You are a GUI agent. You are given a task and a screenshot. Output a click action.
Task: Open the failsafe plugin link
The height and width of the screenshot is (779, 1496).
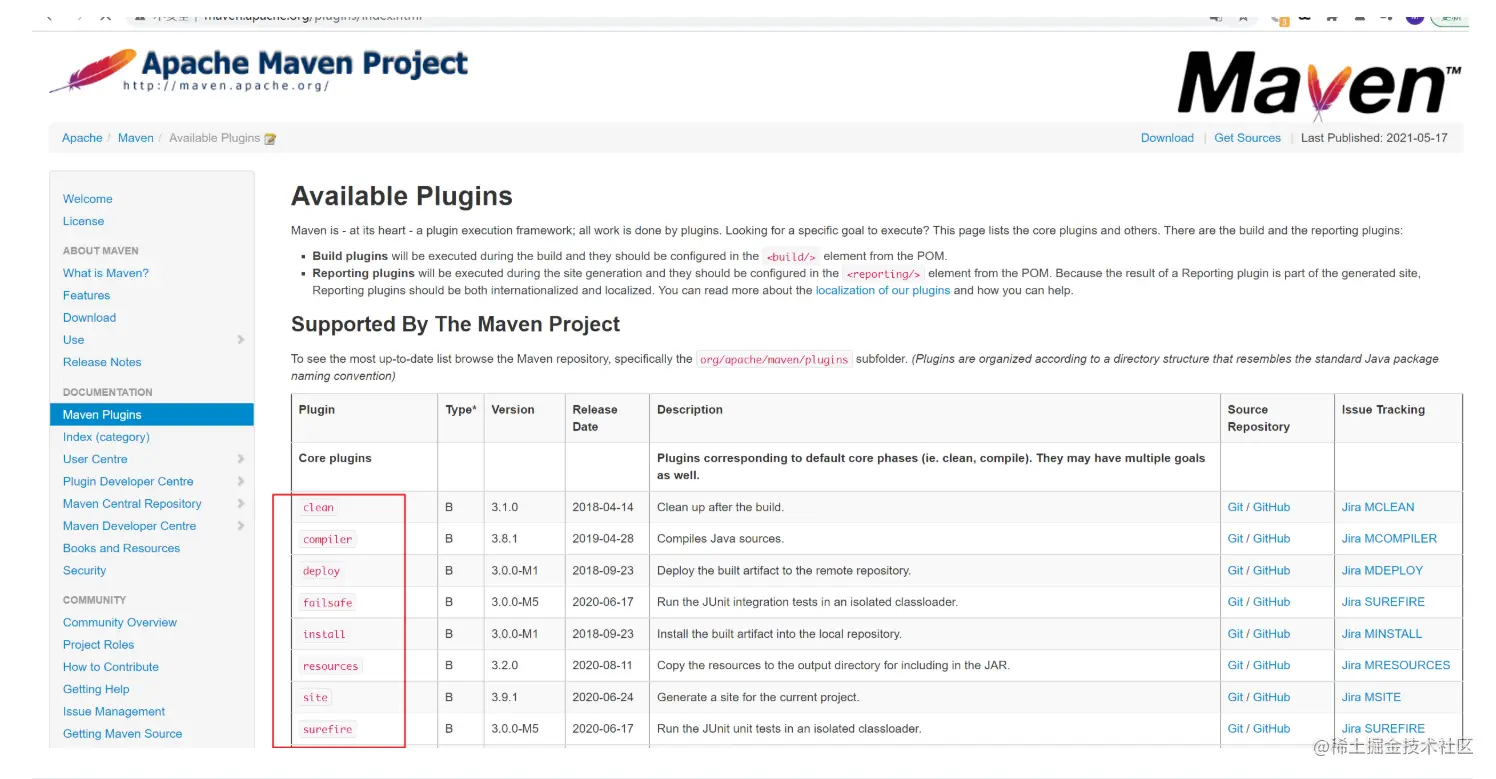(328, 603)
